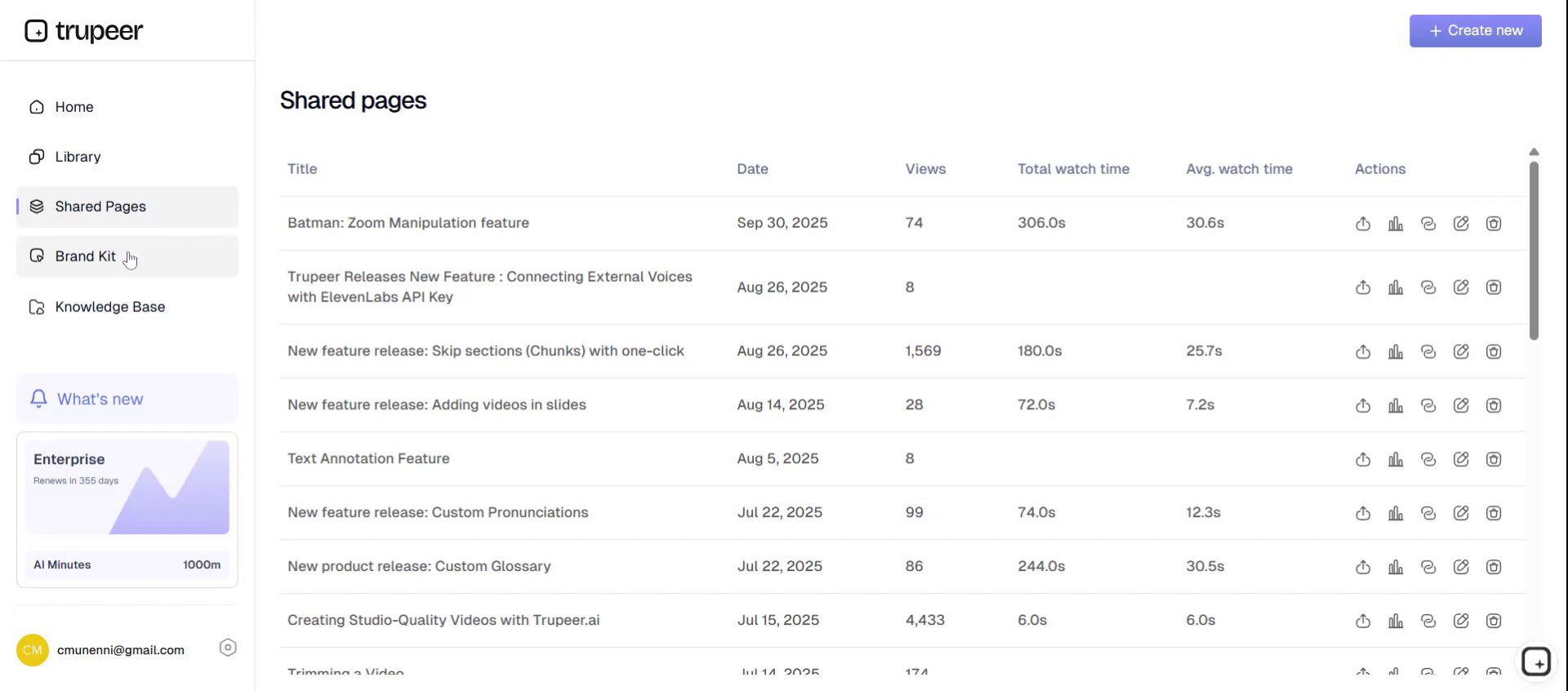The image size is (1568, 691).
Task: Open 'New feature release: Custom Pronunciations' title
Action: [x=438, y=513]
